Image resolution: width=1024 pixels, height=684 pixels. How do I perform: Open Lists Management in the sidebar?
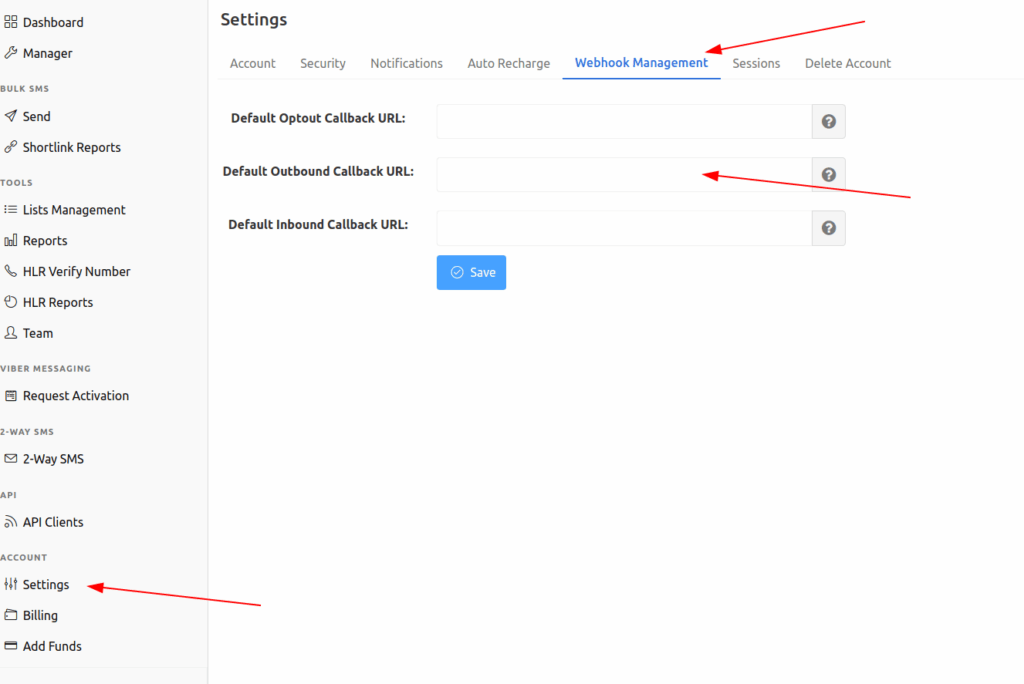click(x=73, y=210)
